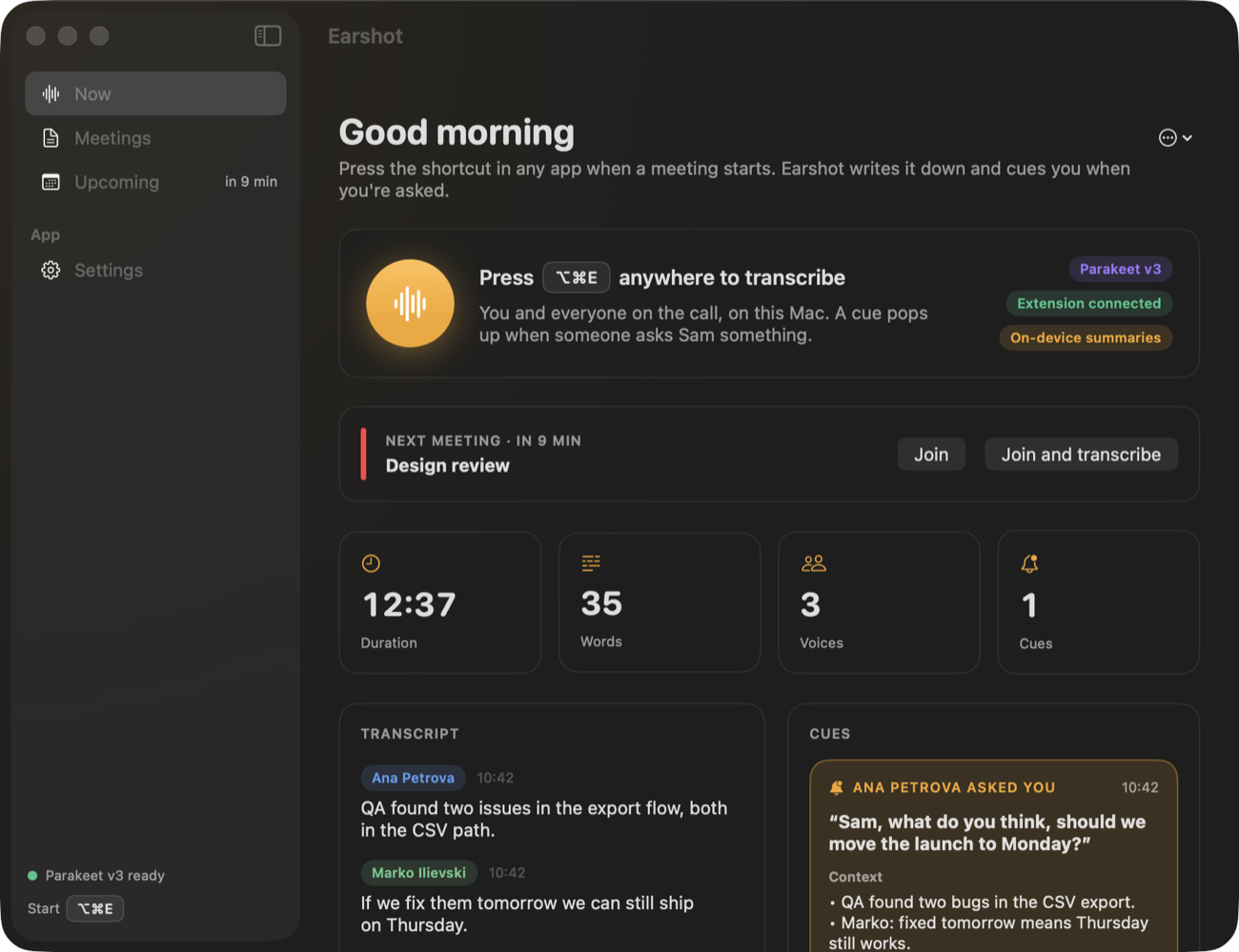Click the calendar icon beside Upcoming
This screenshot has height=952, width=1239.
click(51, 182)
